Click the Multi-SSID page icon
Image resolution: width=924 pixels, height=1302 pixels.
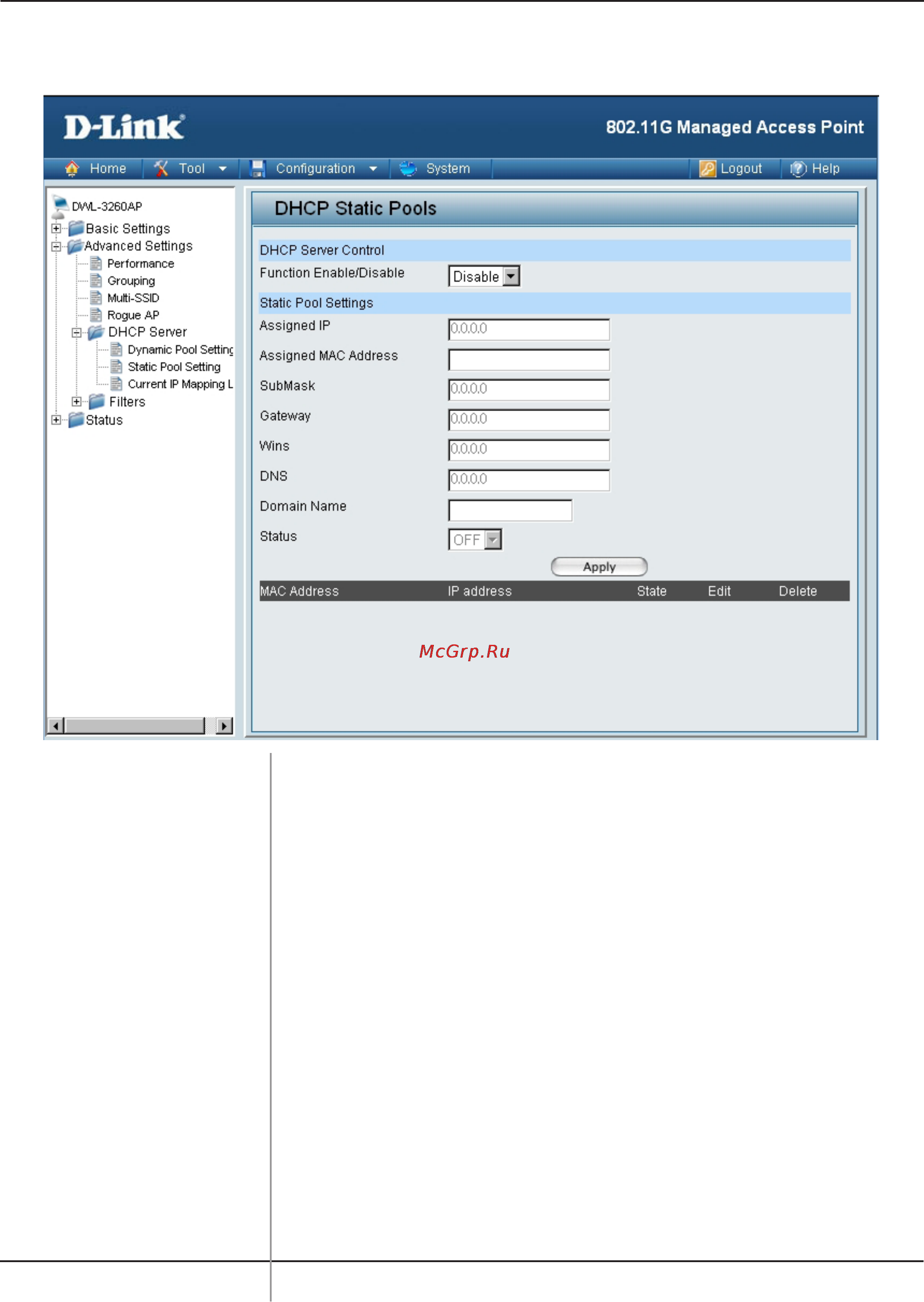[96, 297]
